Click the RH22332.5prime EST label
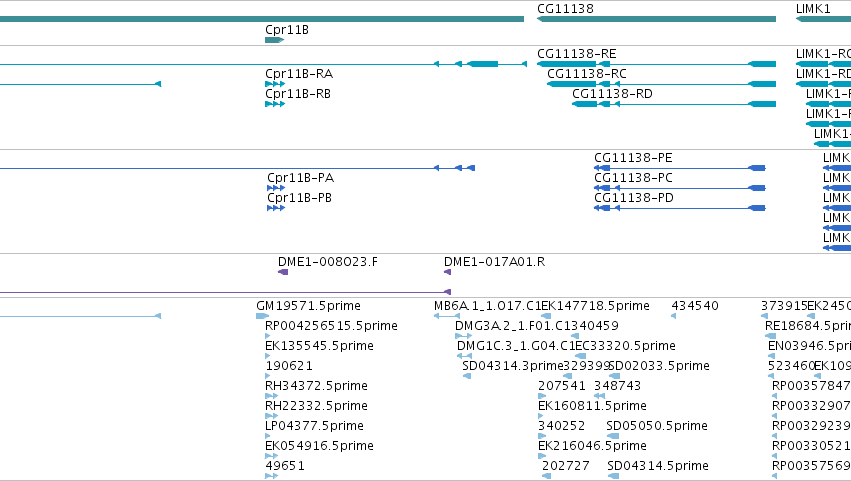The height and width of the screenshot is (481, 851). click(x=316, y=407)
